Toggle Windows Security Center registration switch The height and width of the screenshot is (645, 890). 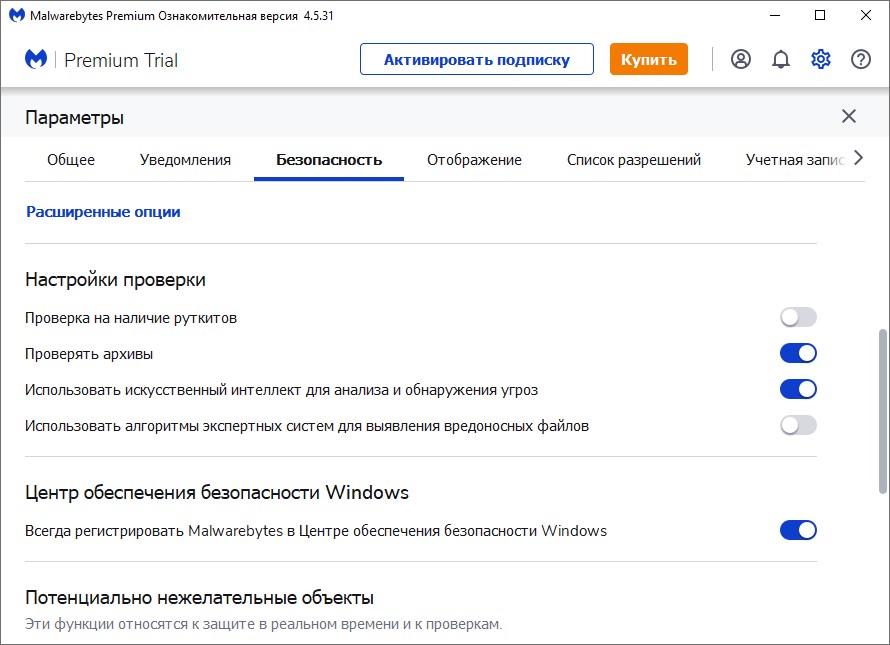(798, 530)
